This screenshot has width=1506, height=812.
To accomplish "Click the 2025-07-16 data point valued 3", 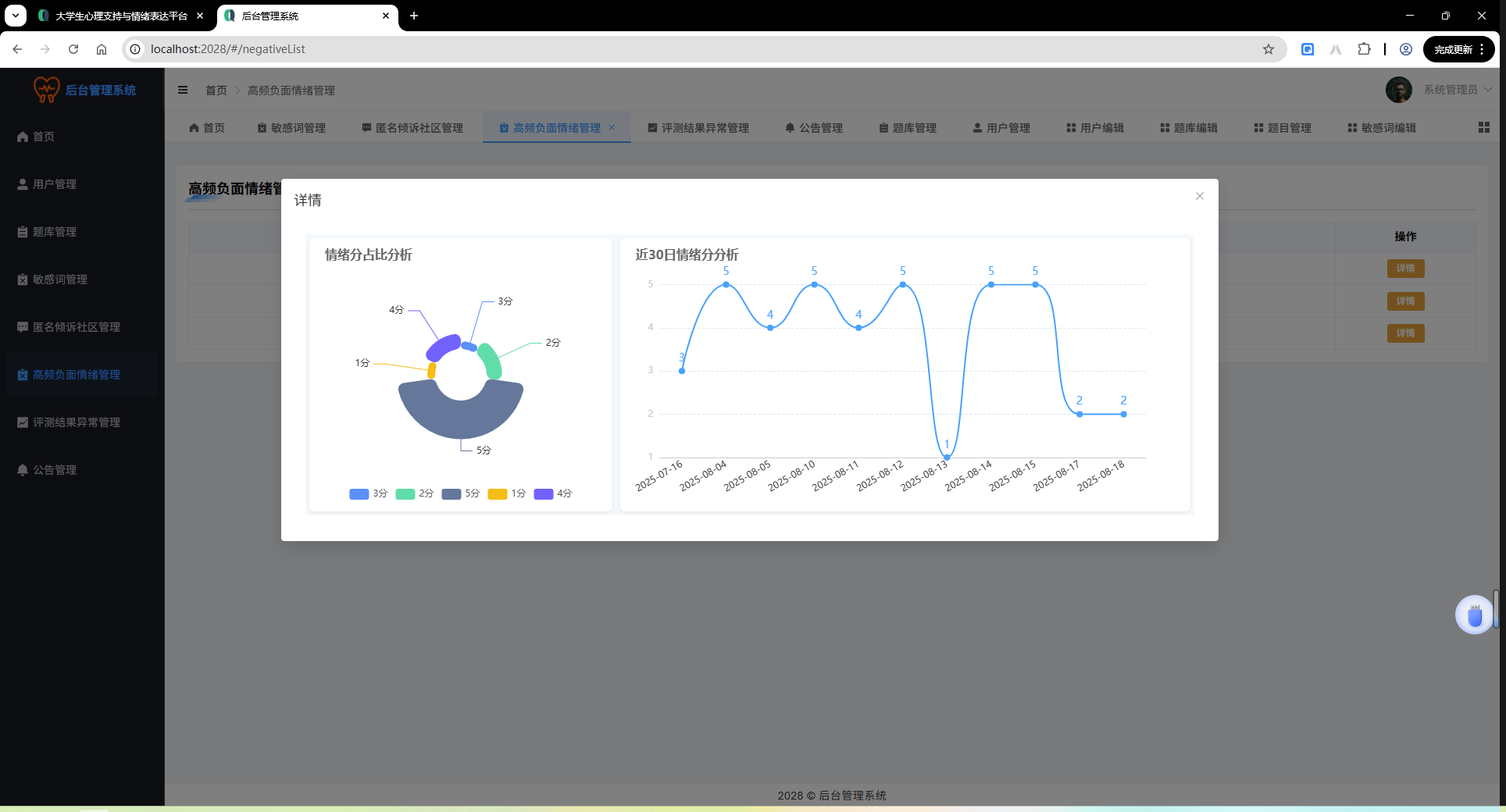I will 682,371.
